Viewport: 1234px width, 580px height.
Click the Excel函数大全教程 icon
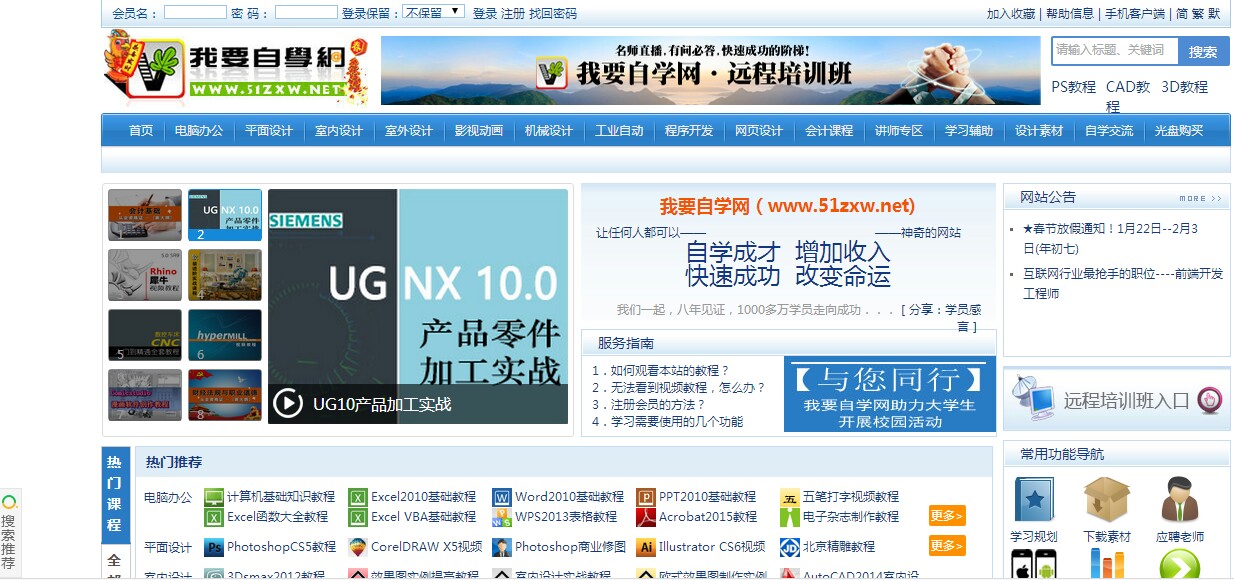coord(213,517)
